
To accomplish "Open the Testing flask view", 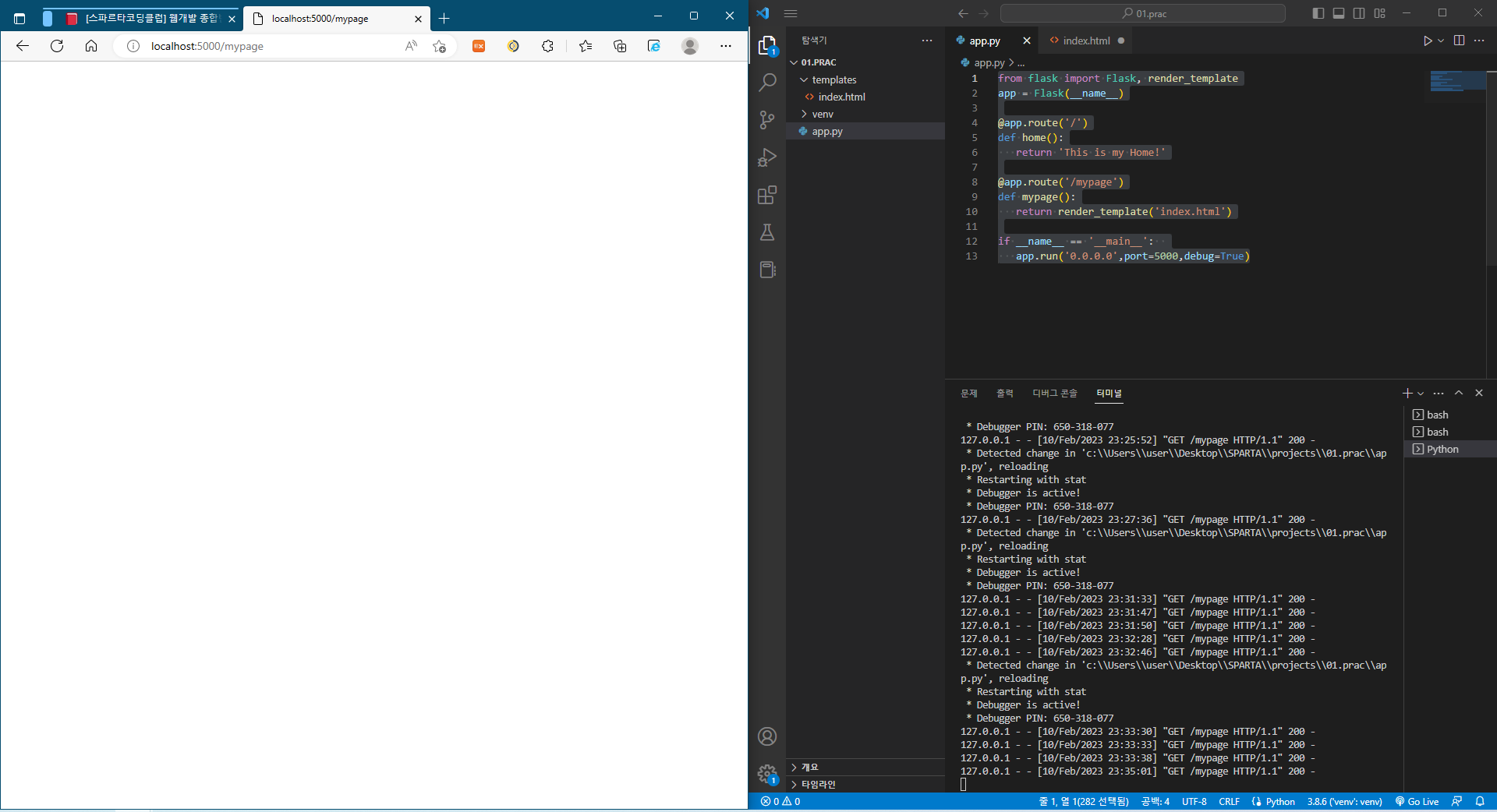I will [x=767, y=232].
